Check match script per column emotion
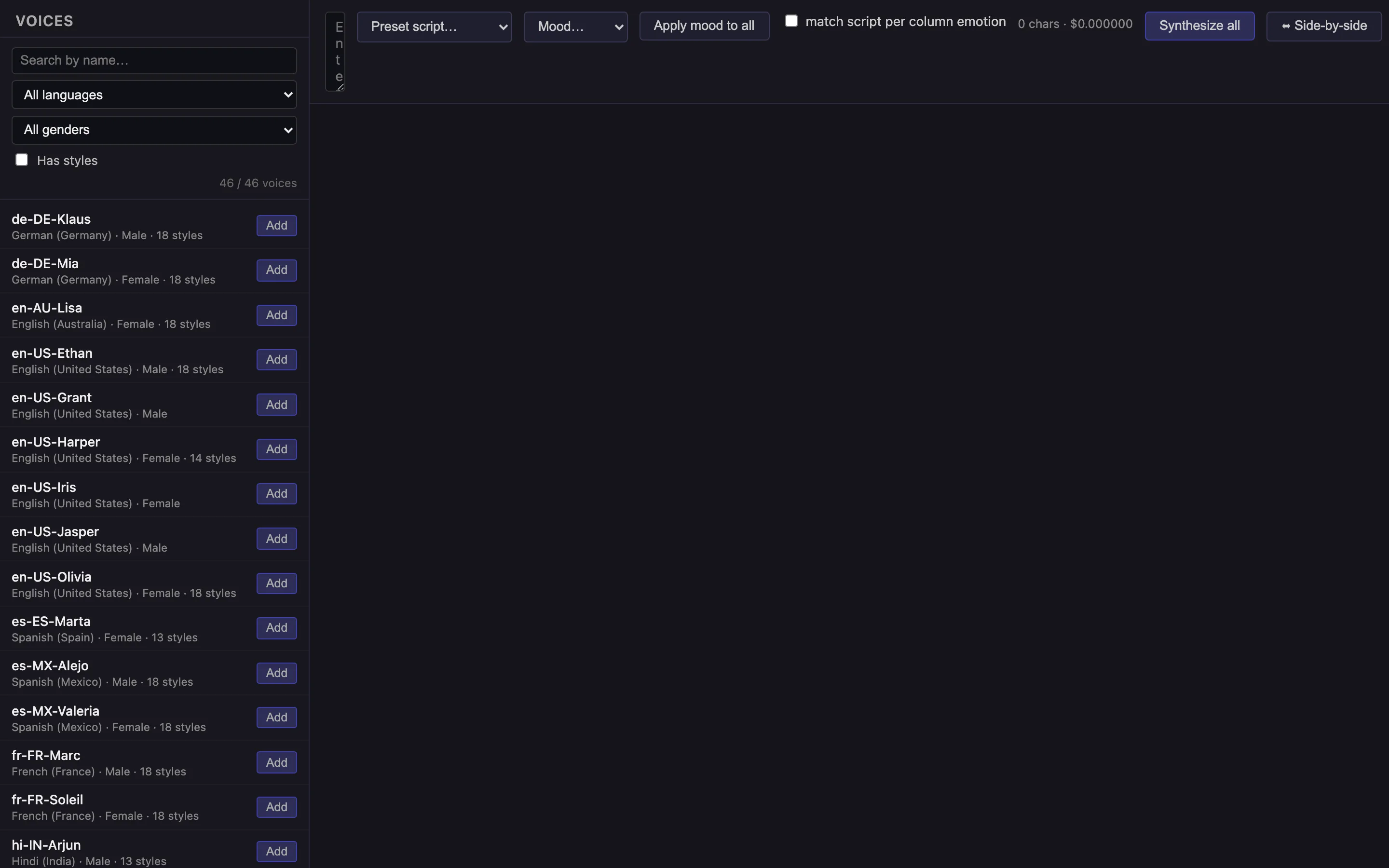Viewport: 1389px width, 868px height. [x=791, y=21]
